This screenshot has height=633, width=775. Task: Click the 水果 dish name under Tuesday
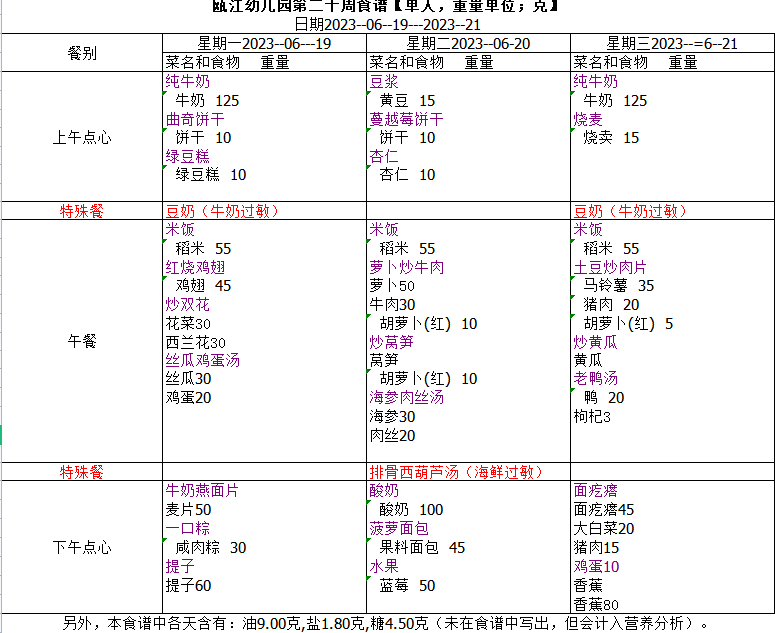click(x=384, y=566)
